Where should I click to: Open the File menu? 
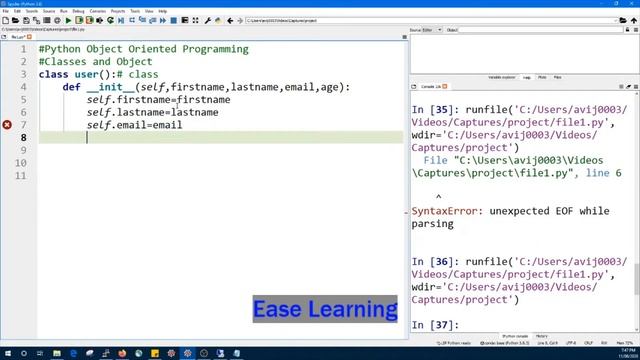point(5,11)
